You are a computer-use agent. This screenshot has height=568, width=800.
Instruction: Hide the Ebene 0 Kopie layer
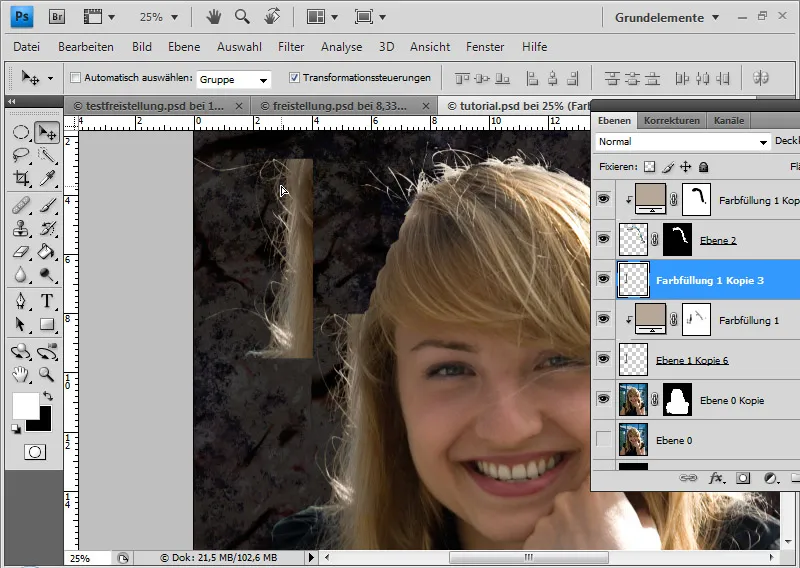point(603,399)
